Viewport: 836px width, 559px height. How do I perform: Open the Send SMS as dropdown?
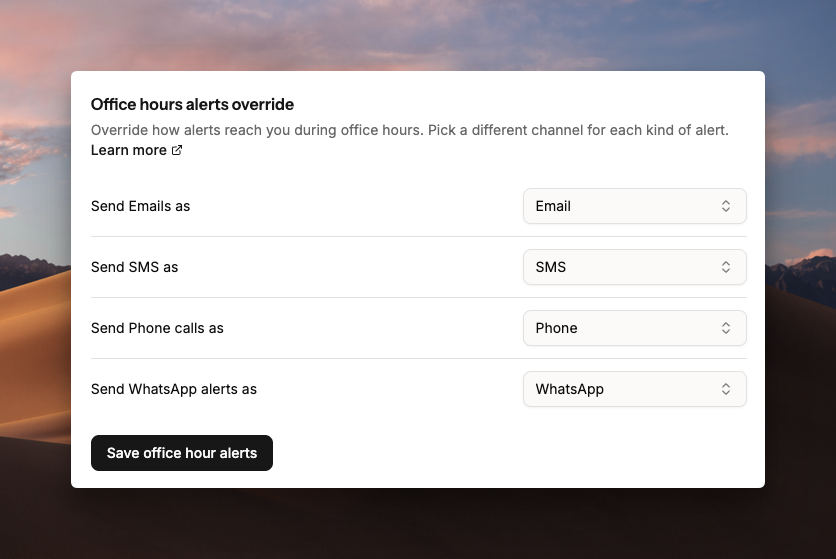634,267
